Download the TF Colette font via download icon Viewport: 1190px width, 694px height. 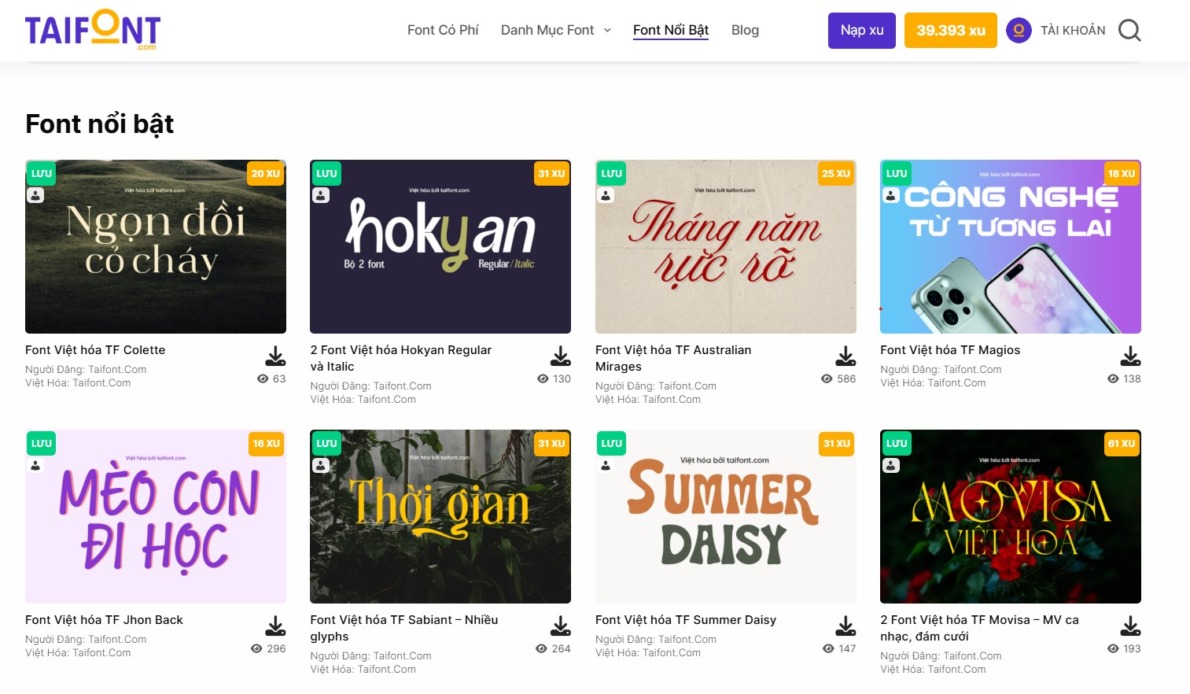pos(275,356)
